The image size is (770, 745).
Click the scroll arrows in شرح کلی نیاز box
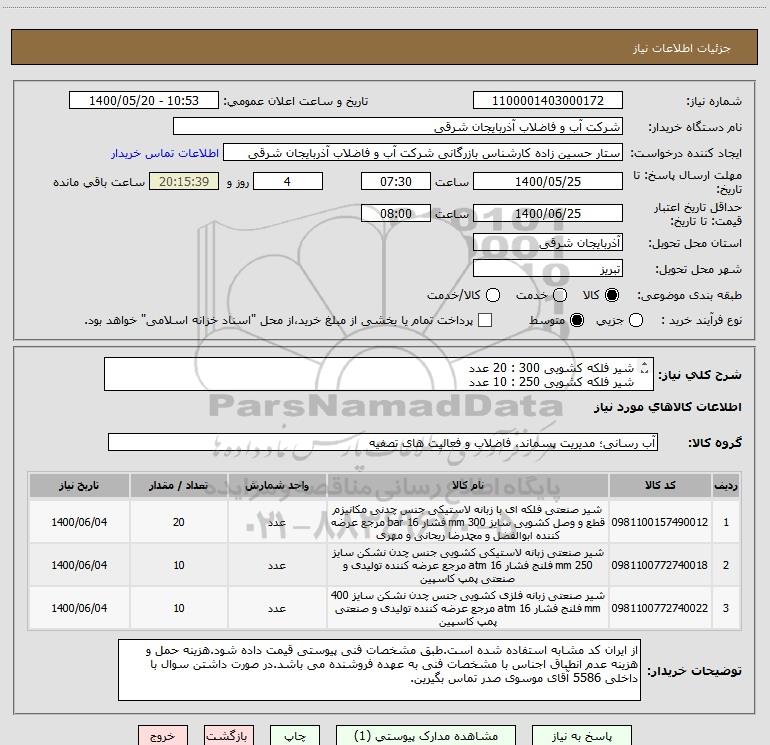coord(645,367)
